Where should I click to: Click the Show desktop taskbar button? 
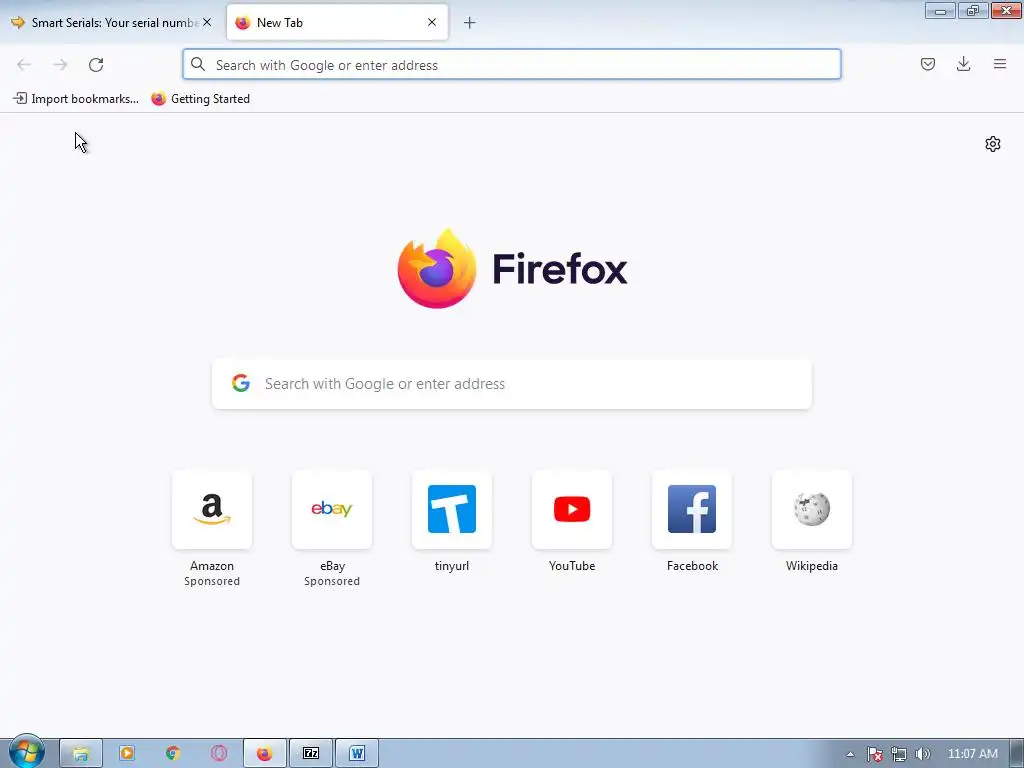coord(1016,754)
